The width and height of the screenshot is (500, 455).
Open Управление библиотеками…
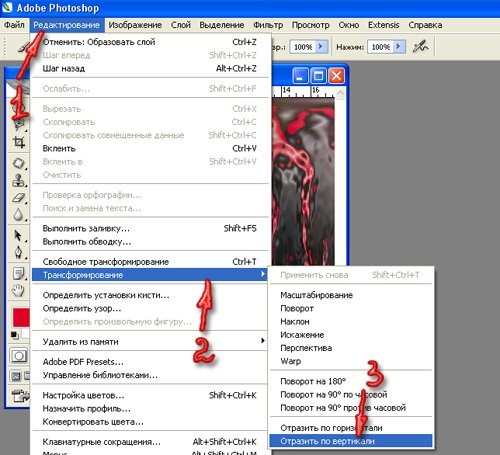pyautogui.click(x=150, y=375)
